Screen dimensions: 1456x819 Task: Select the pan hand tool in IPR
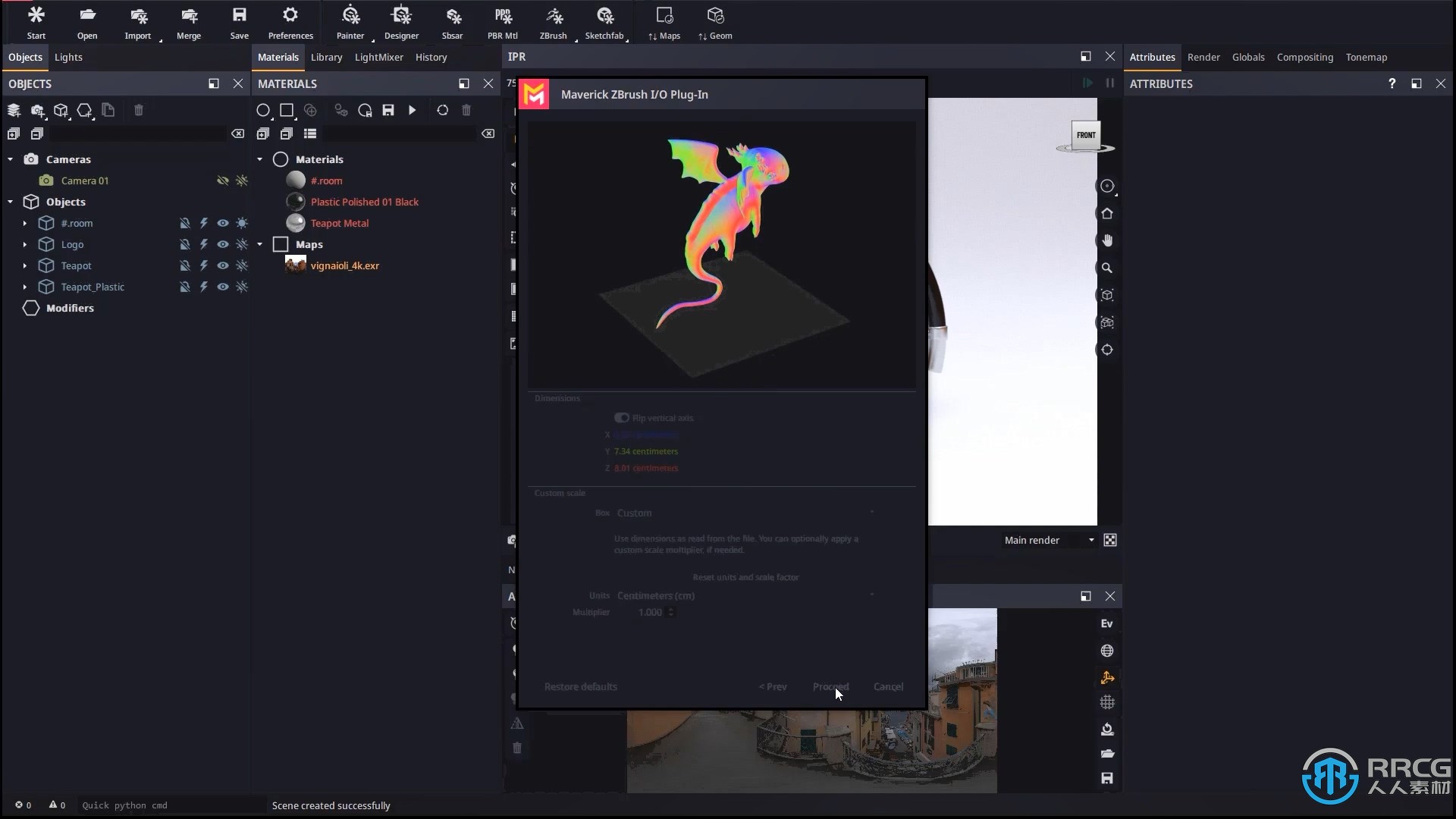1107,240
